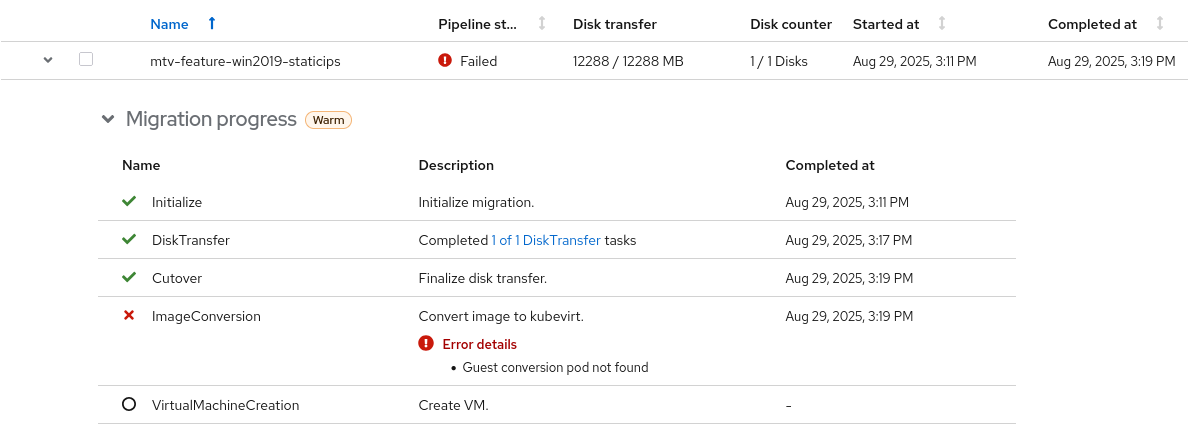Click the Name column header text

pyautogui.click(x=169, y=24)
